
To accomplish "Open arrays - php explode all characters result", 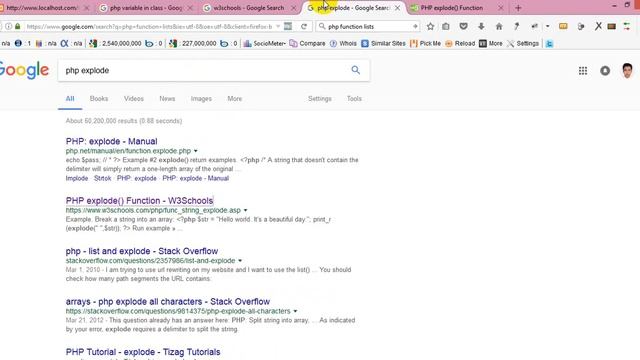I will click(168, 302).
